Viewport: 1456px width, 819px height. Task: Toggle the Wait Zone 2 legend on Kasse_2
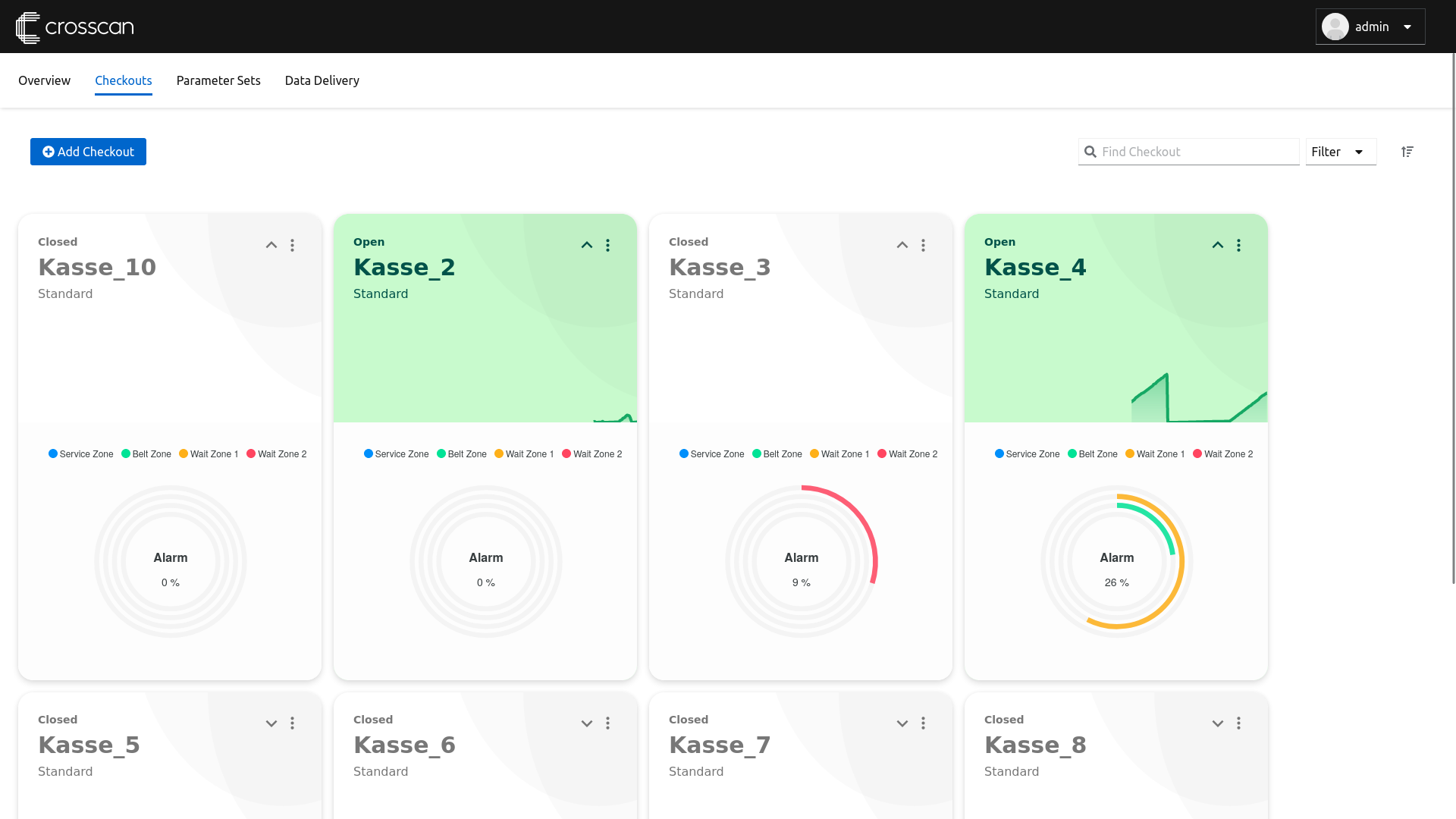click(591, 453)
